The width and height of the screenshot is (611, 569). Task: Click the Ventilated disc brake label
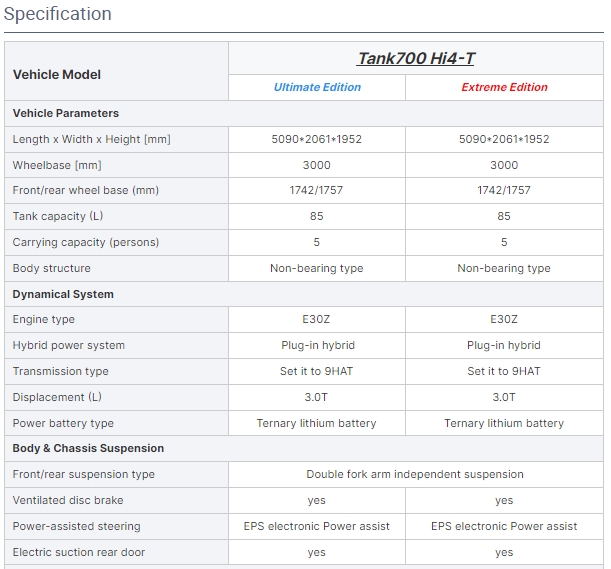[x=68, y=500]
